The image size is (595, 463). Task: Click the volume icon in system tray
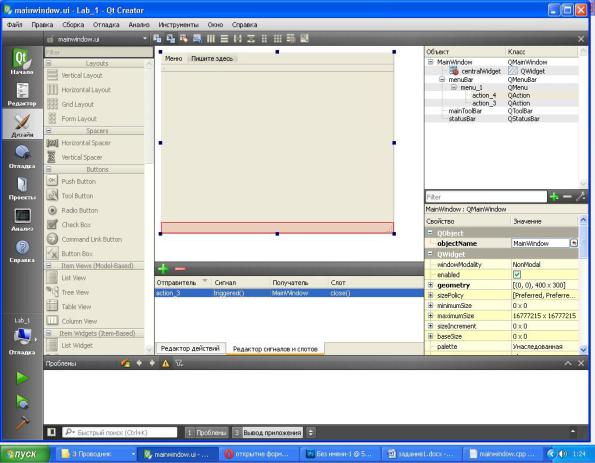coord(562,454)
